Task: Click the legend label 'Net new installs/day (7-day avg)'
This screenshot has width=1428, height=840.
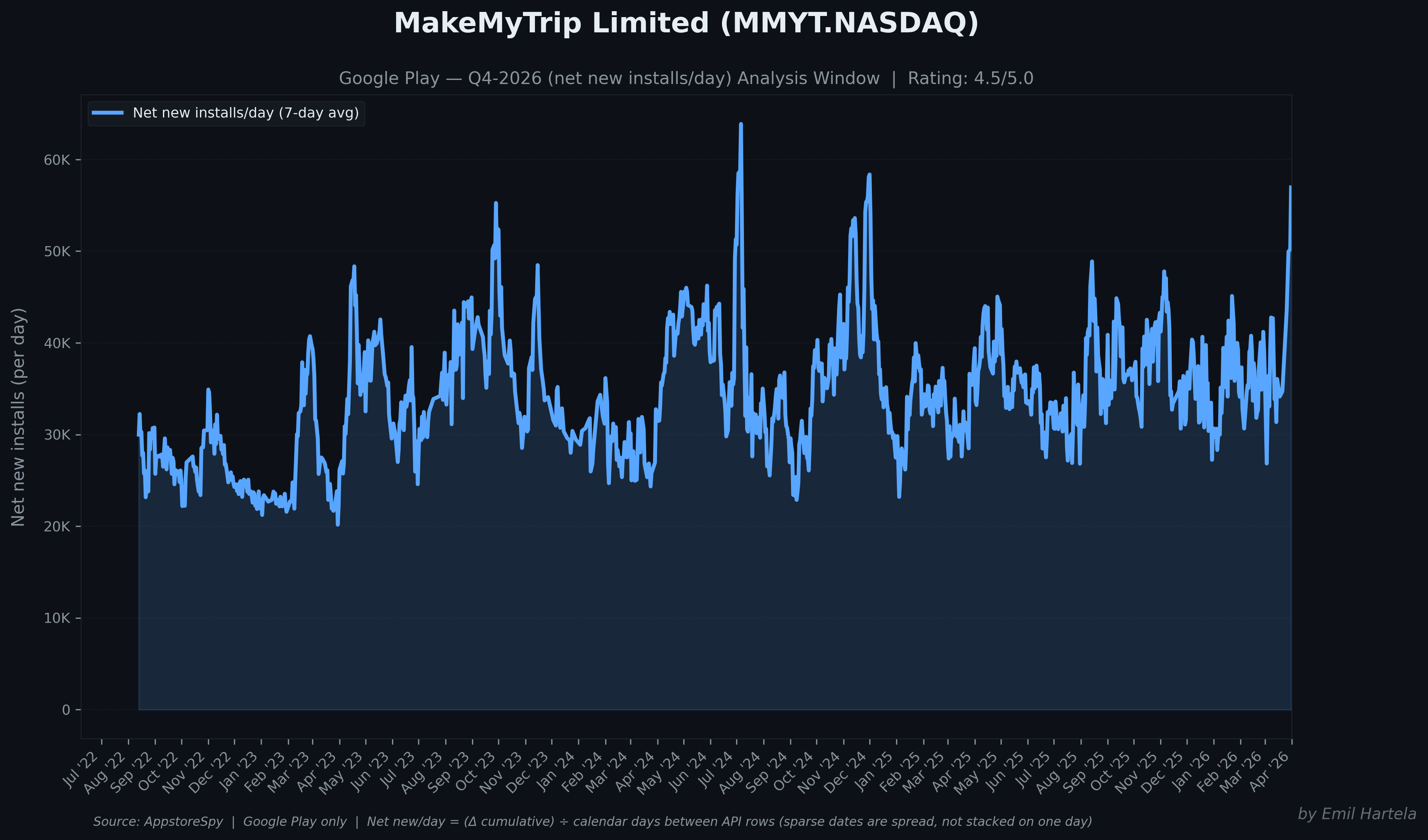Action: pos(246,113)
